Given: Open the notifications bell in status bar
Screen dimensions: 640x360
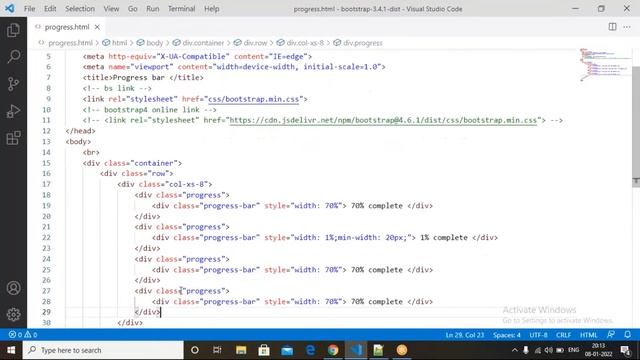Looking at the screenshot, I should (628, 334).
